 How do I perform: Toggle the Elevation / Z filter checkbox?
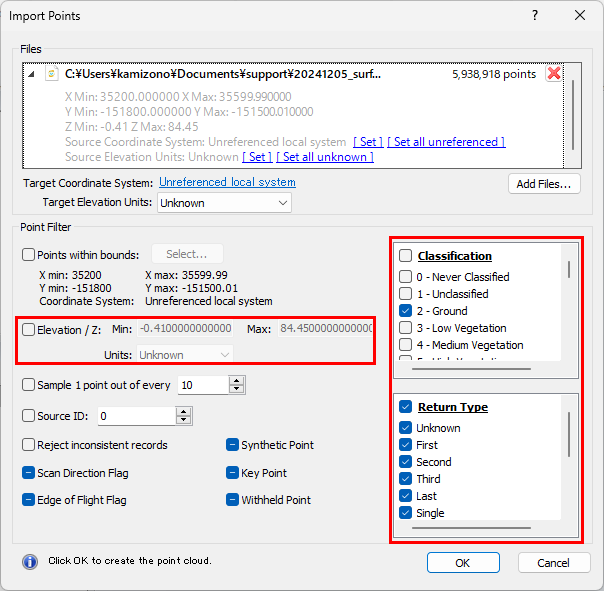click(x=28, y=329)
